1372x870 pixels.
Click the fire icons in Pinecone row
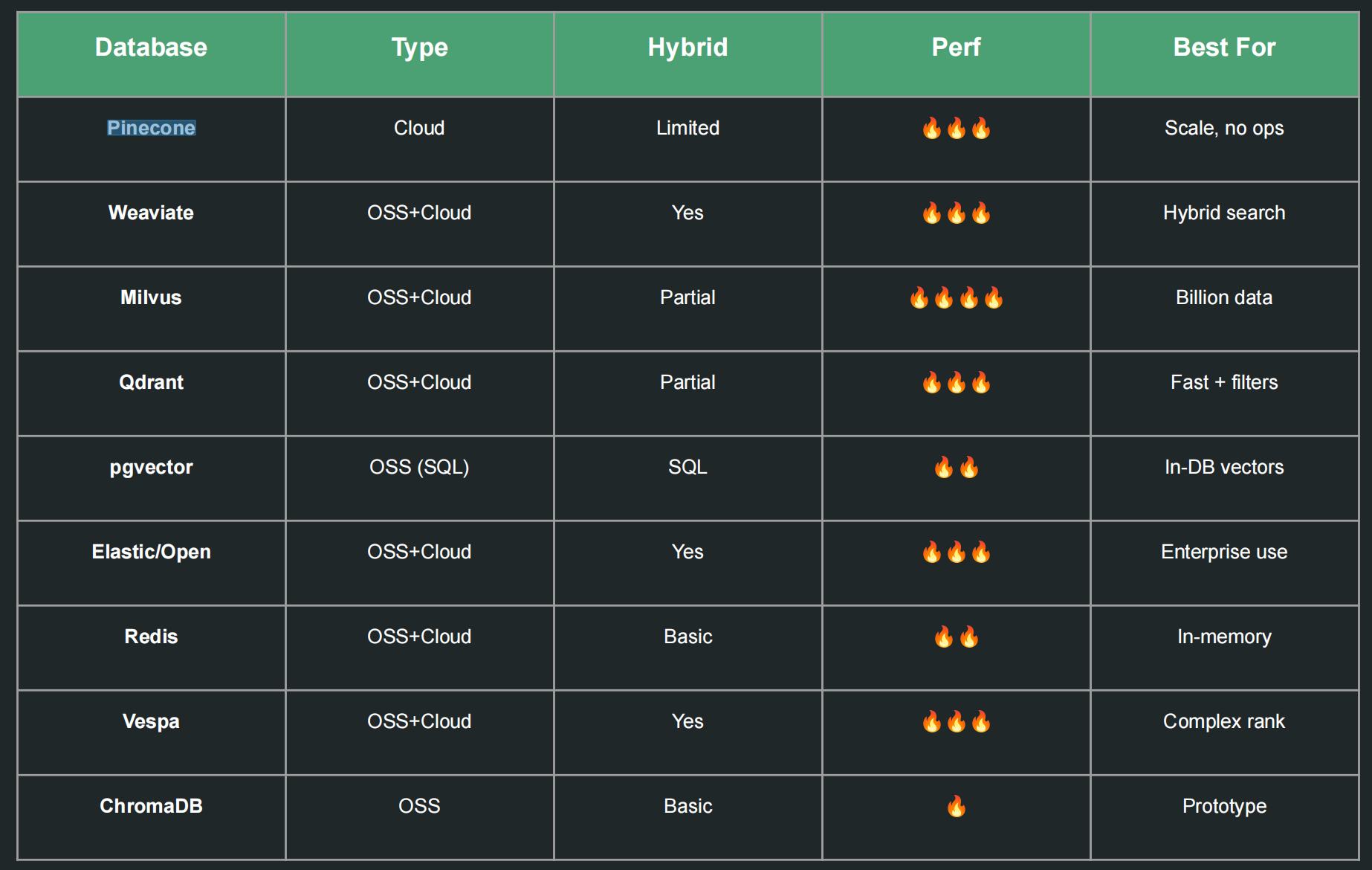click(956, 128)
